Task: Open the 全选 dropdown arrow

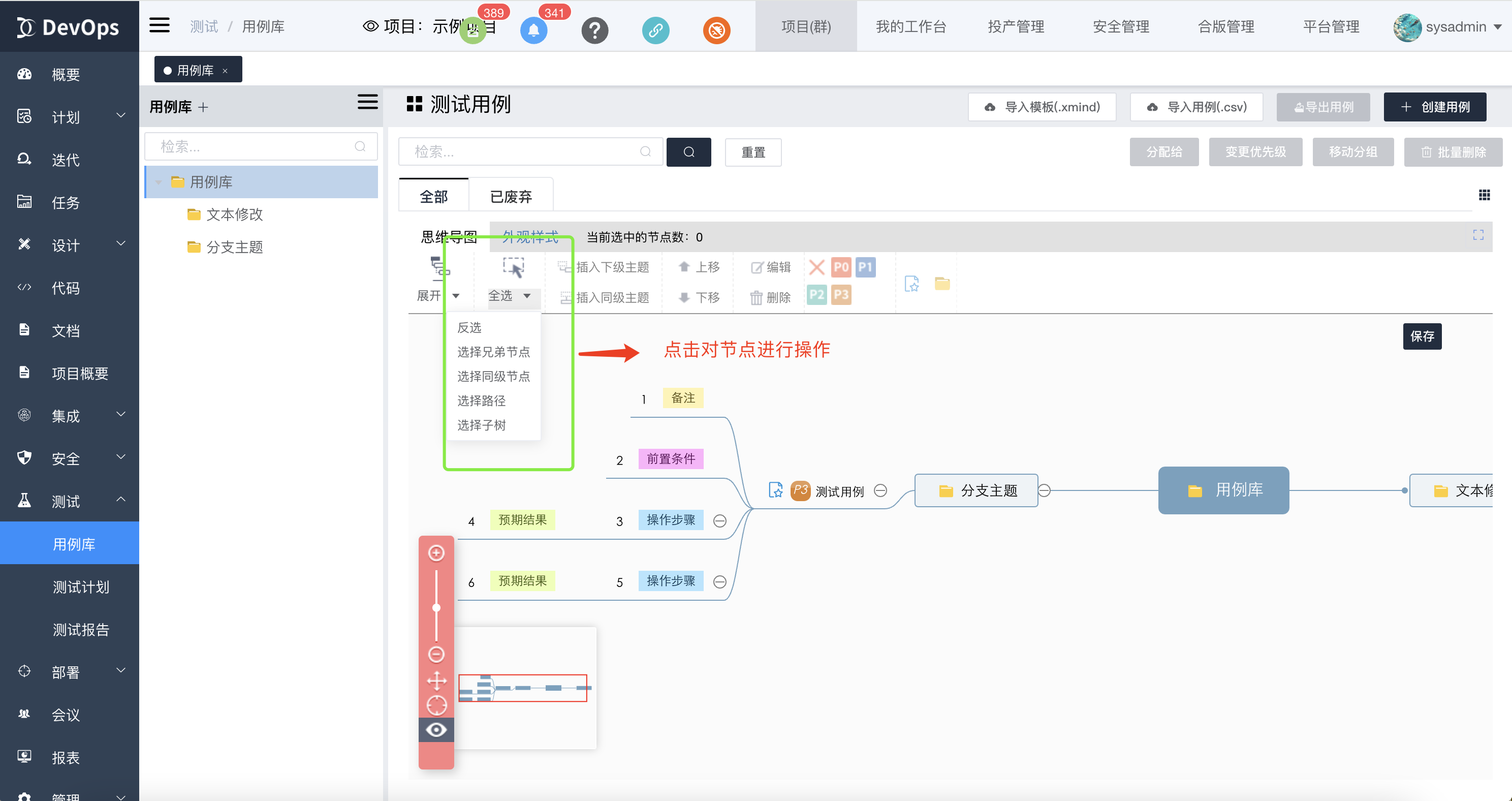Action: point(526,296)
